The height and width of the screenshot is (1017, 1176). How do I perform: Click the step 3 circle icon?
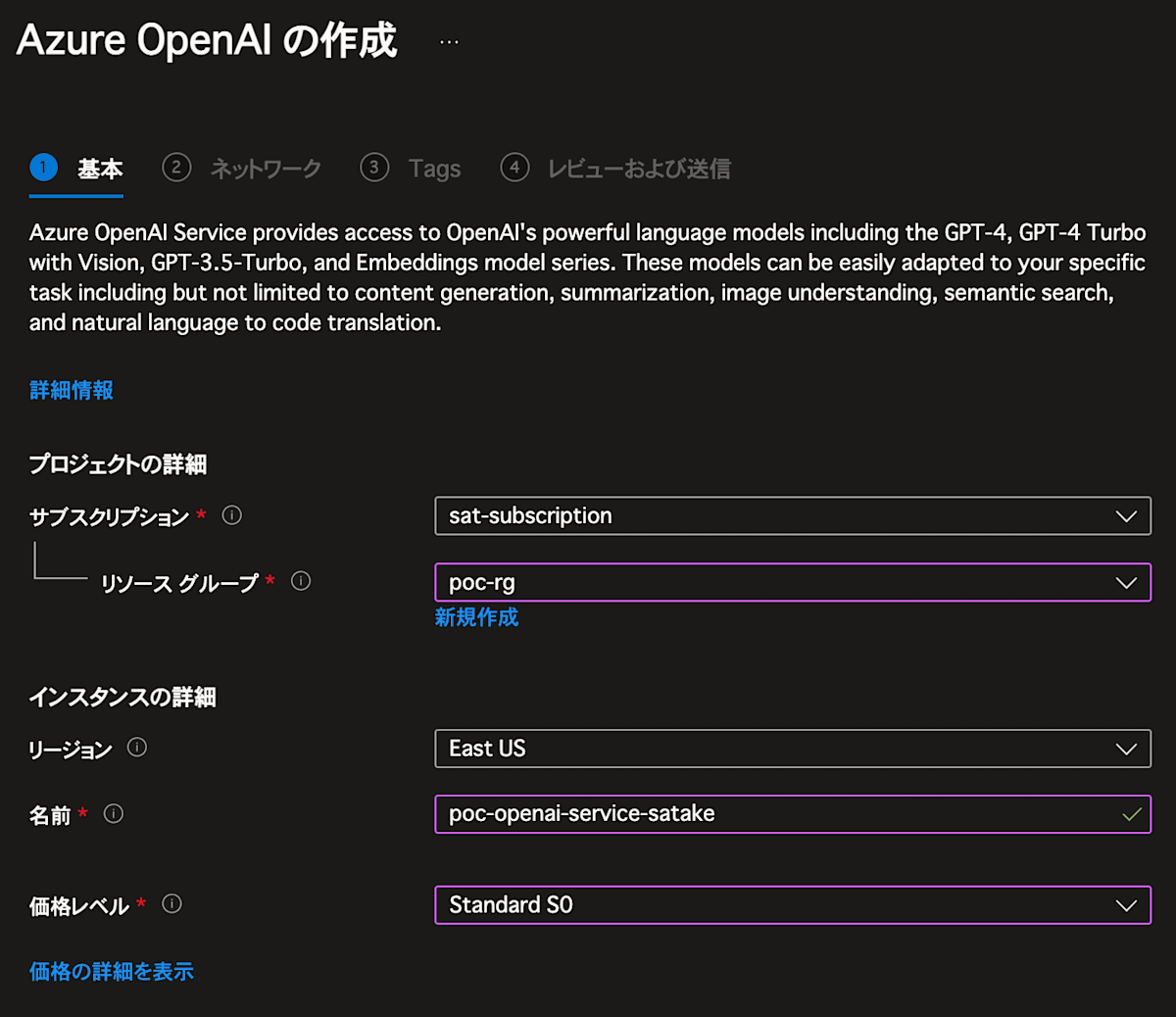pos(374,168)
